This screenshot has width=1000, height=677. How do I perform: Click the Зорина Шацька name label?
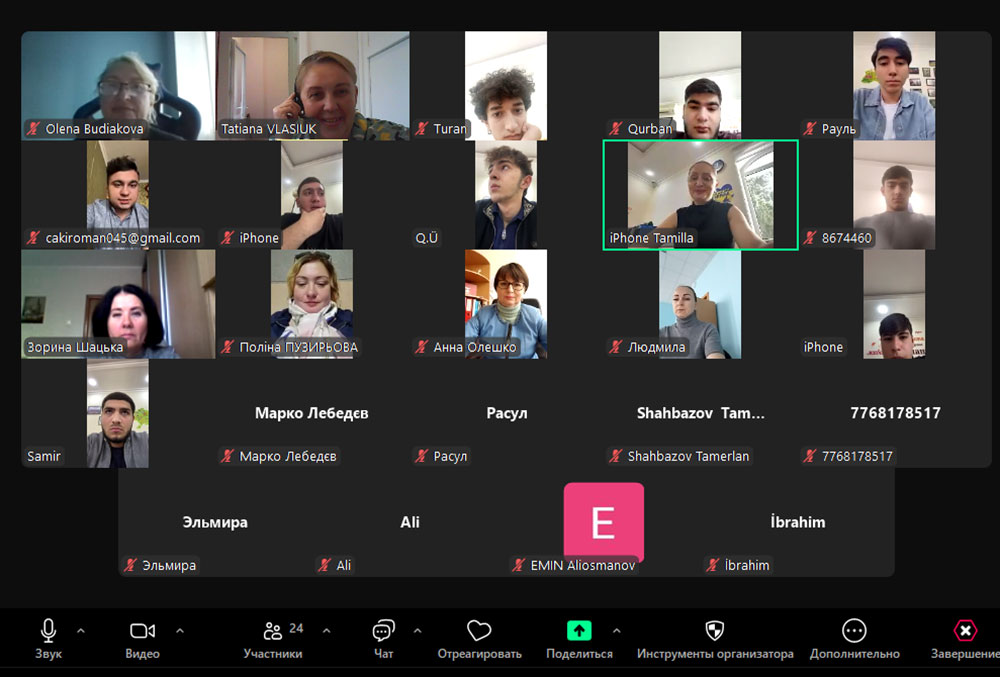point(75,347)
